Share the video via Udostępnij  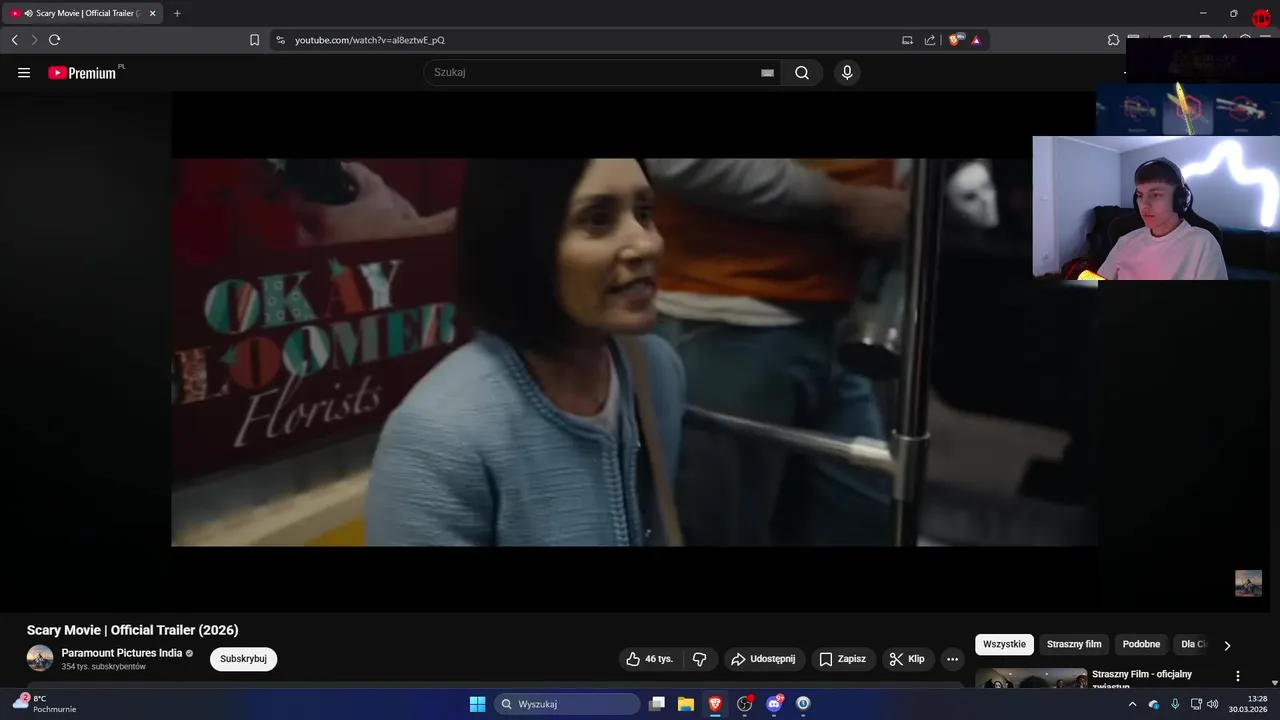[x=764, y=659]
